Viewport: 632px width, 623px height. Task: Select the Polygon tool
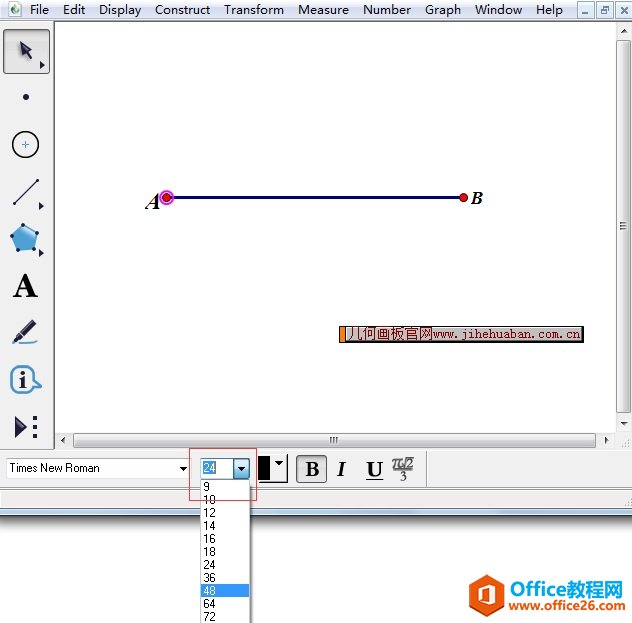tap(25, 238)
